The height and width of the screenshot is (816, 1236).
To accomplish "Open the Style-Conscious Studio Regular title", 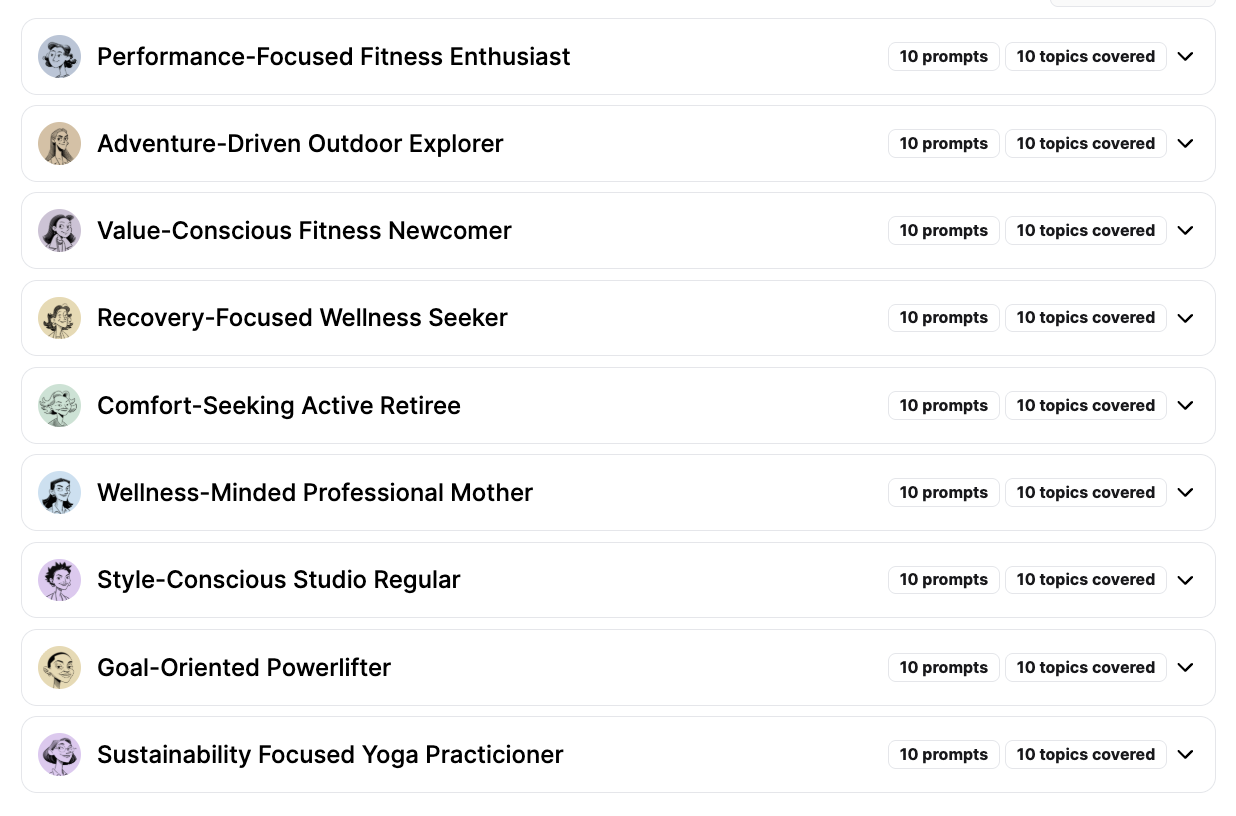I will (279, 580).
